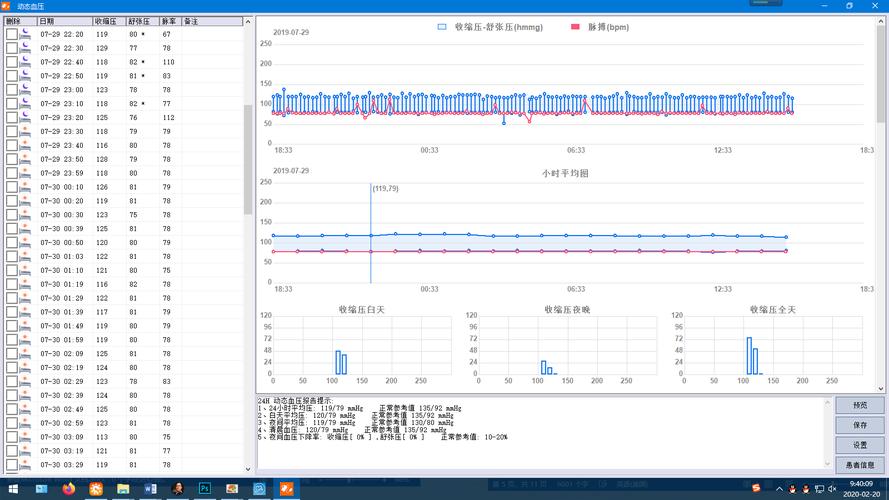Click the orange blood pressure app taskbar icon
The width and height of the screenshot is (889, 500).
[x=286, y=488]
